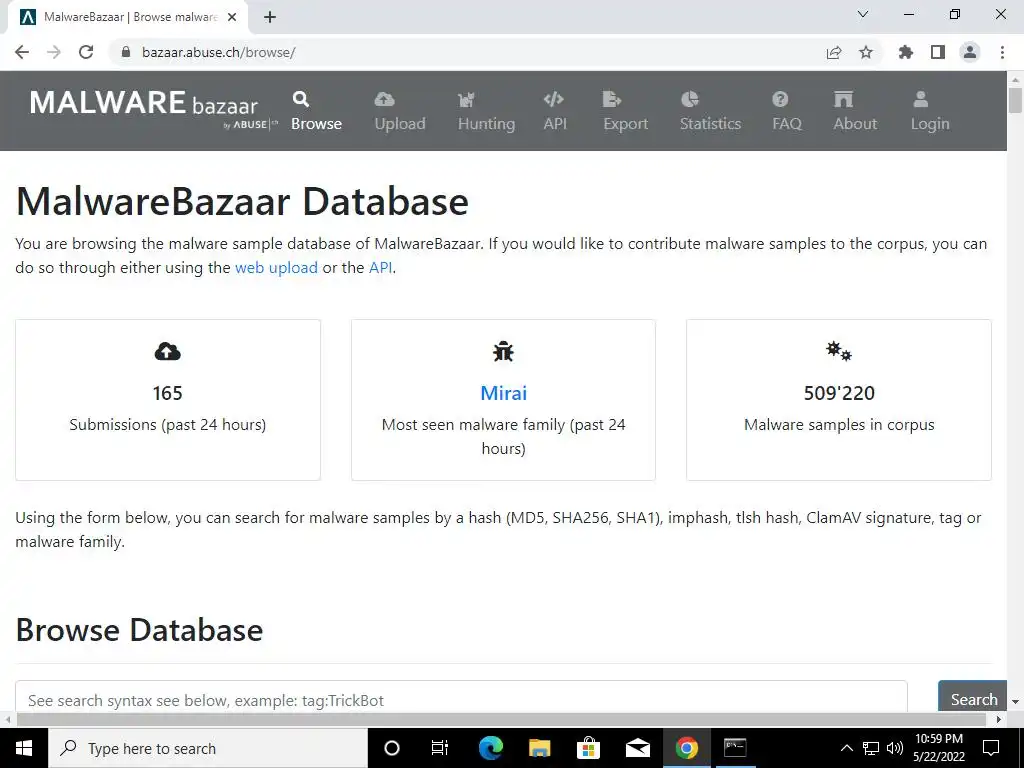
Task: Open File Explorer from the taskbar
Action: 539,748
